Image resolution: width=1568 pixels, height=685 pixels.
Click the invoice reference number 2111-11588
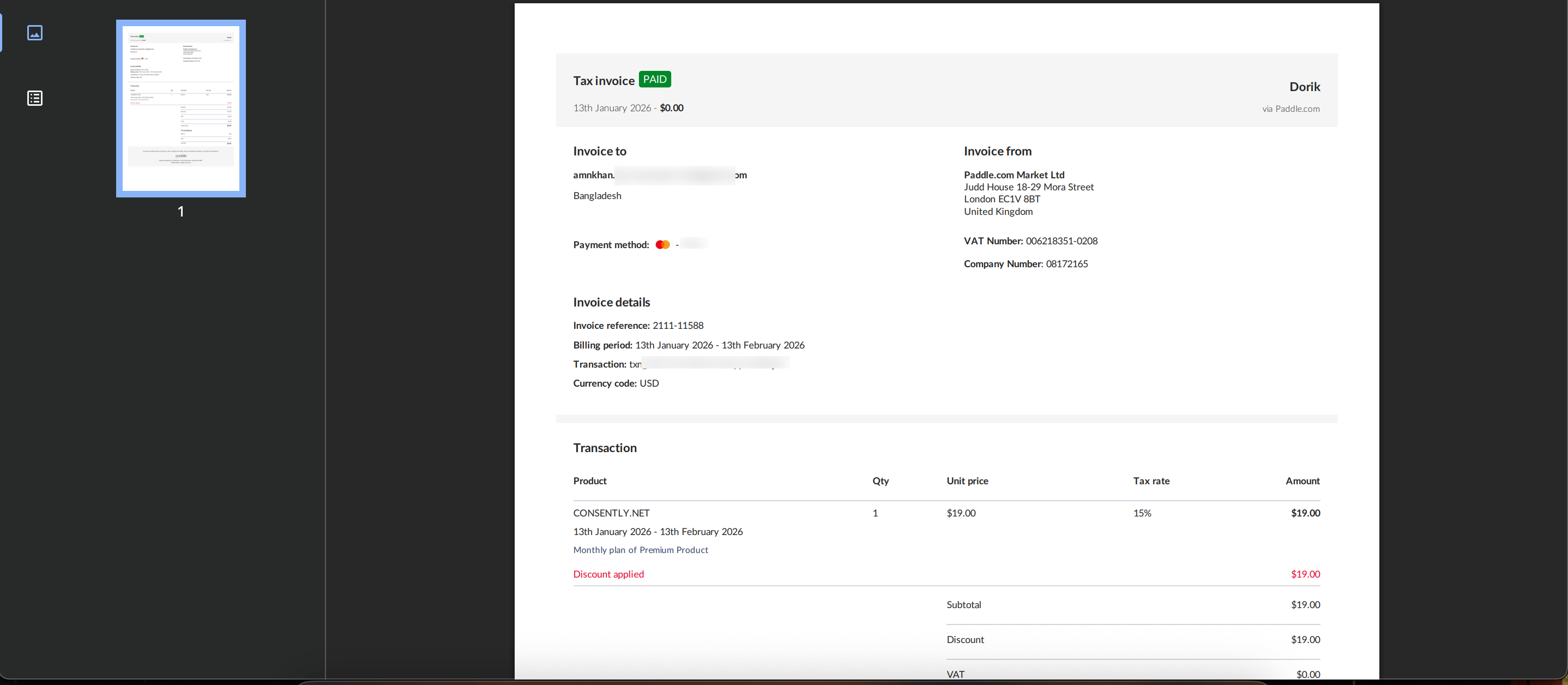678,326
